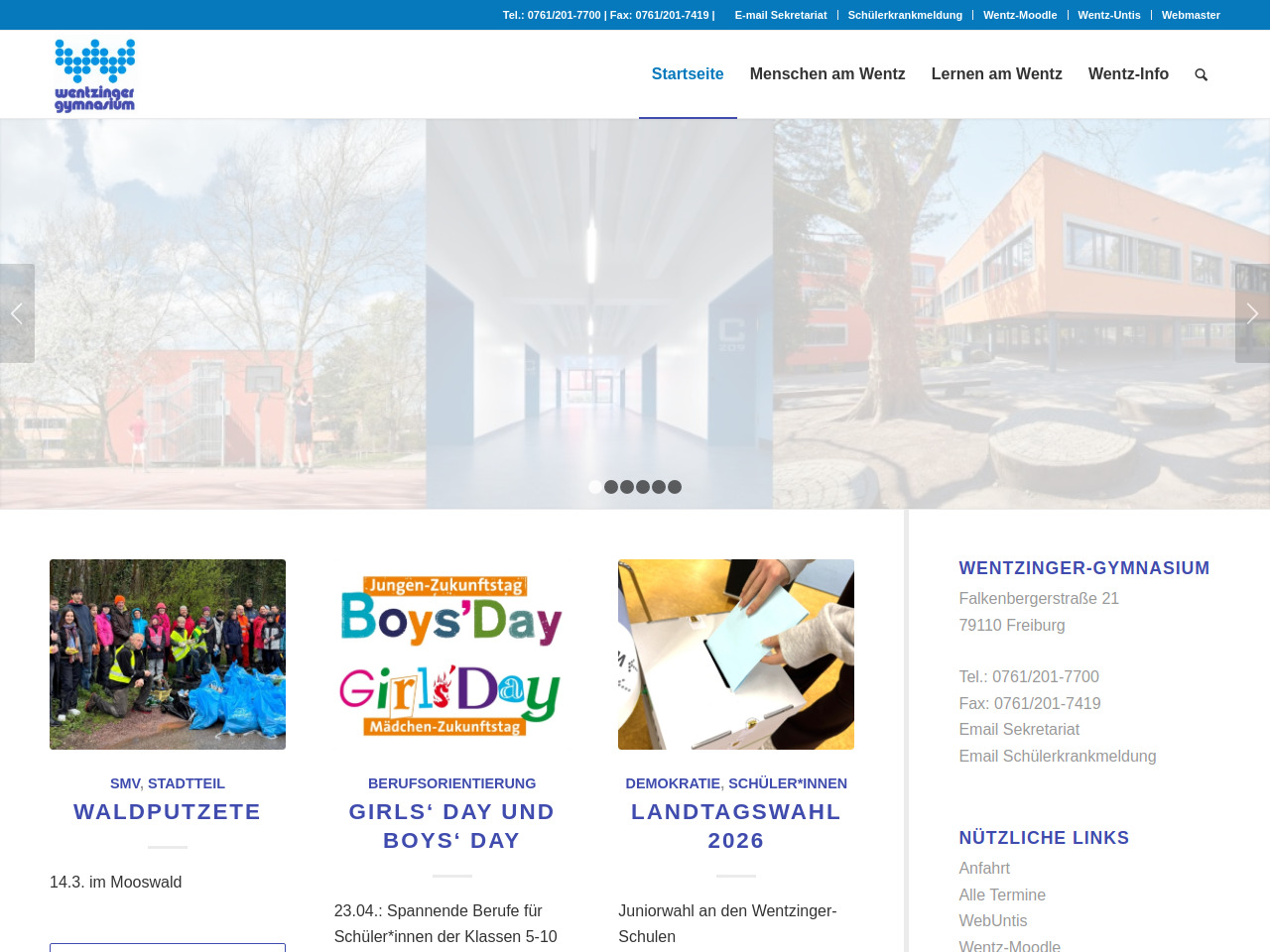
Task: Select the Startseite navigation tab
Action: 687,74
